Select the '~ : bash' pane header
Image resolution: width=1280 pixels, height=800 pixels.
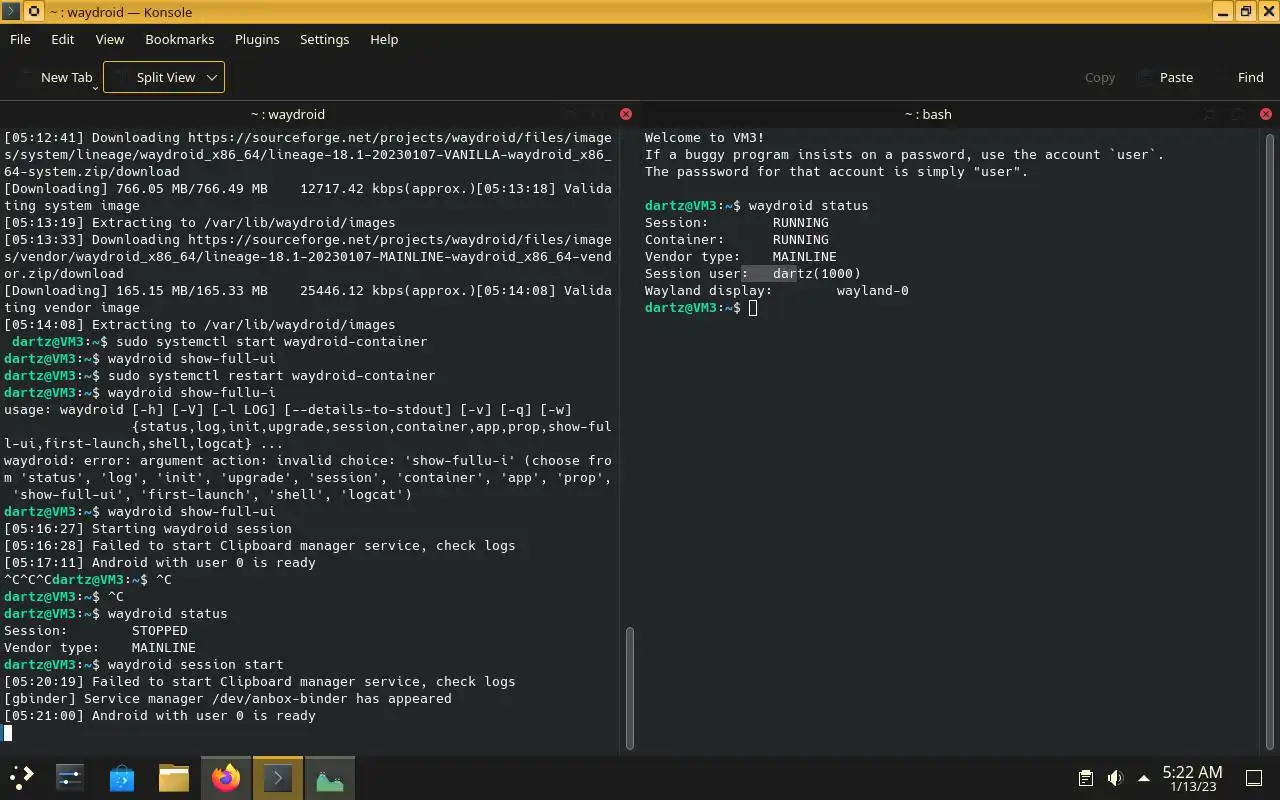pos(928,114)
